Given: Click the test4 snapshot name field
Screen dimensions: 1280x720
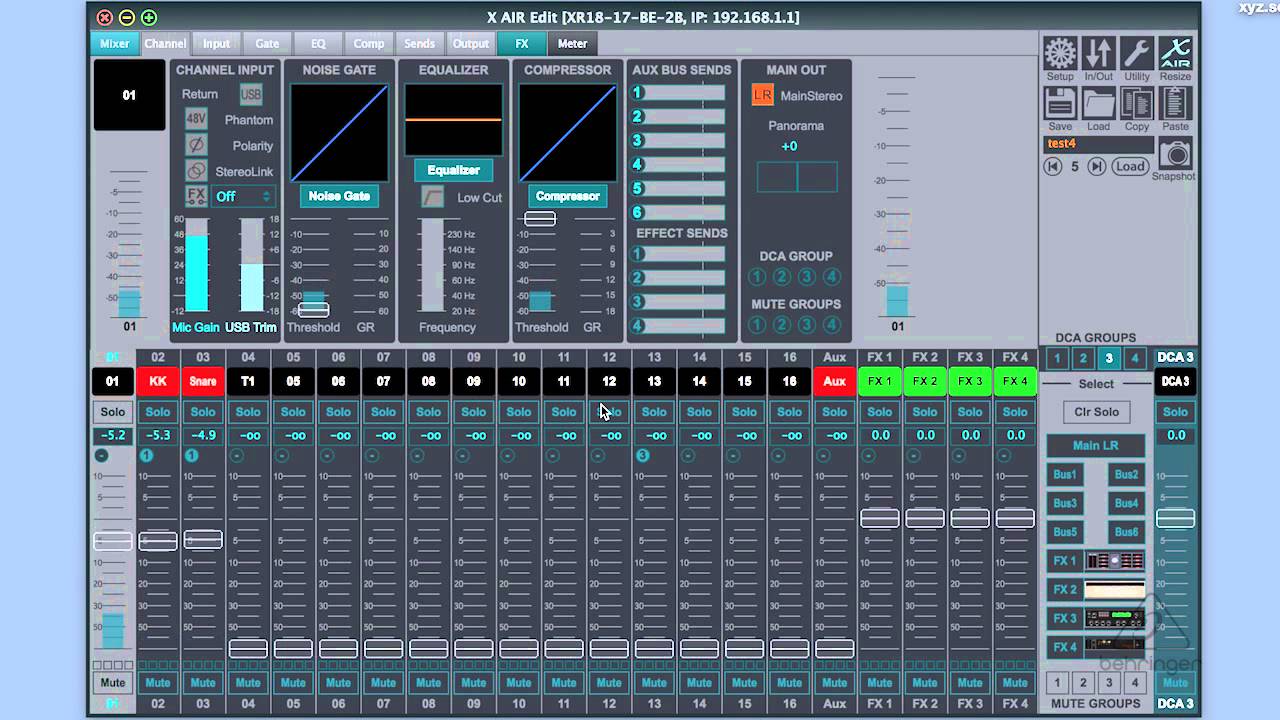Looking at the screenshot, I should coord(1099,144).
